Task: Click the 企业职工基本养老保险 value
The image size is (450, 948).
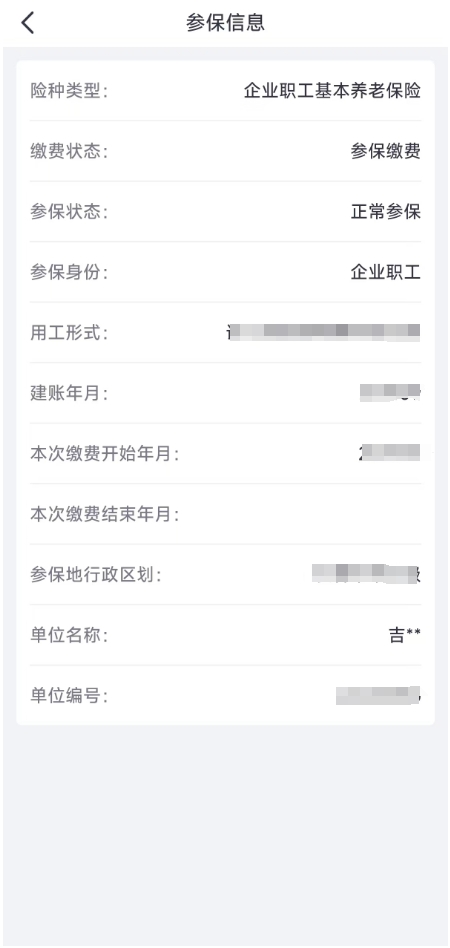Action: click(332, 91)
